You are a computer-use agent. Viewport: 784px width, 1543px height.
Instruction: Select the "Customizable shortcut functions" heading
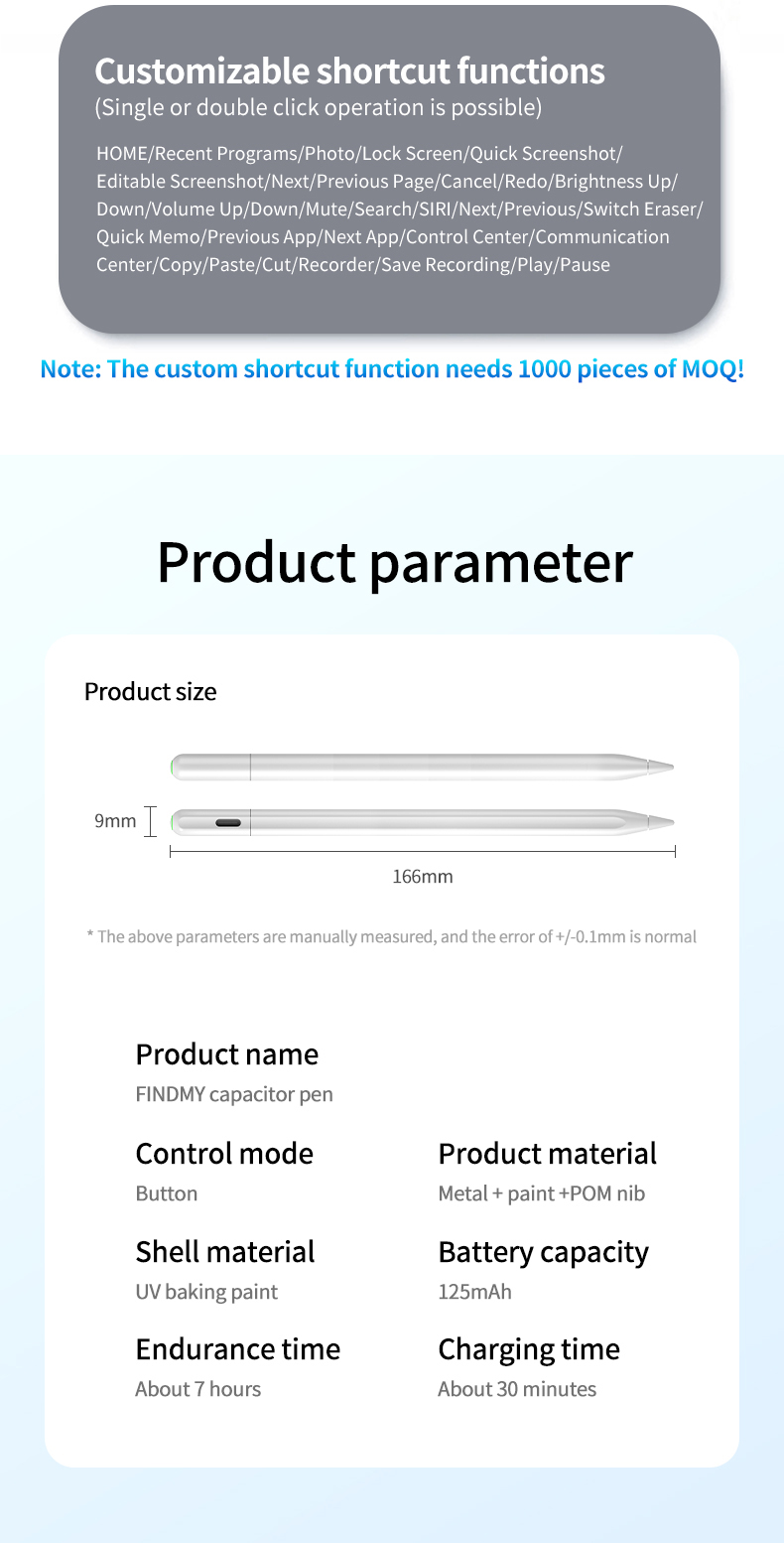coord(349,71)
